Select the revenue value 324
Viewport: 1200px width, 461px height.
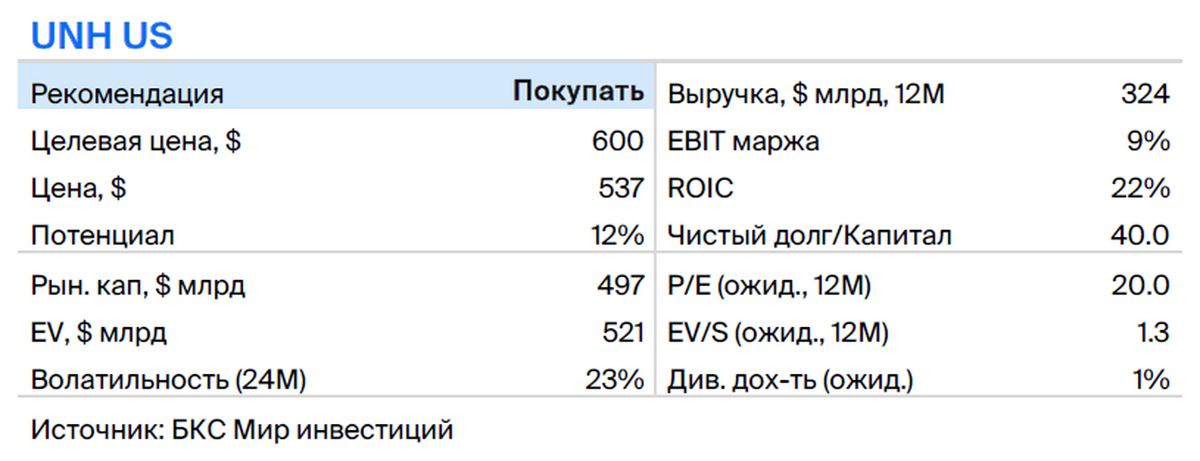pyautogui.click(x=1144, y=94)
